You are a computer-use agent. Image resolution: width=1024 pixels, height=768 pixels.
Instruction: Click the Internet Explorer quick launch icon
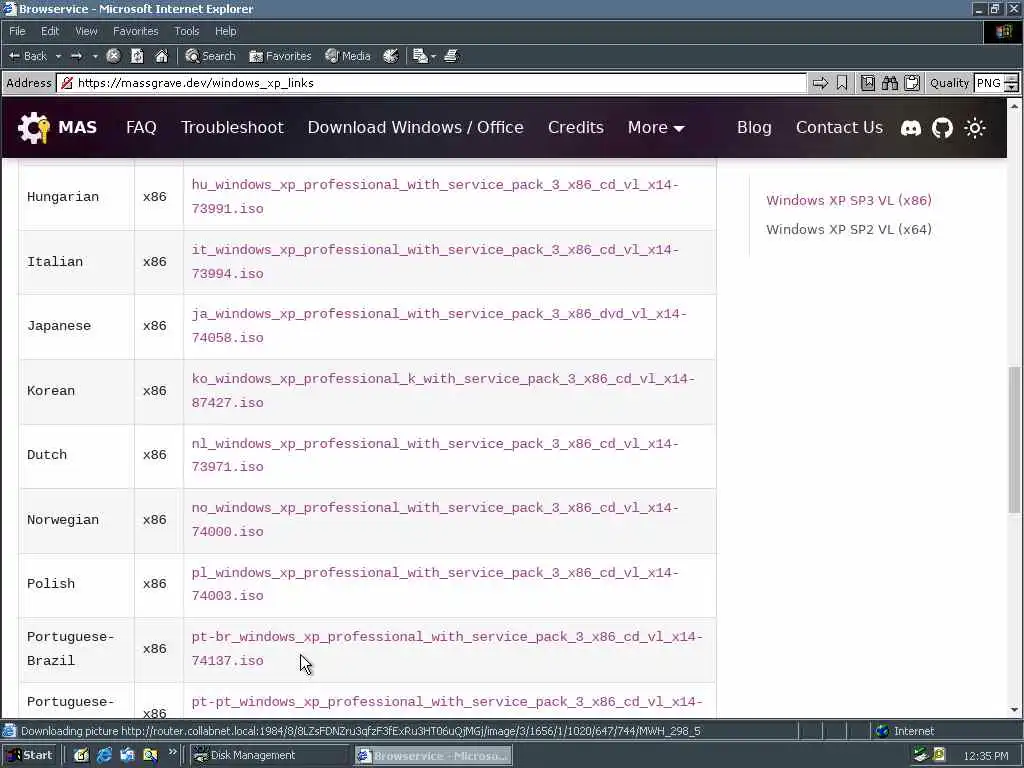104,755
